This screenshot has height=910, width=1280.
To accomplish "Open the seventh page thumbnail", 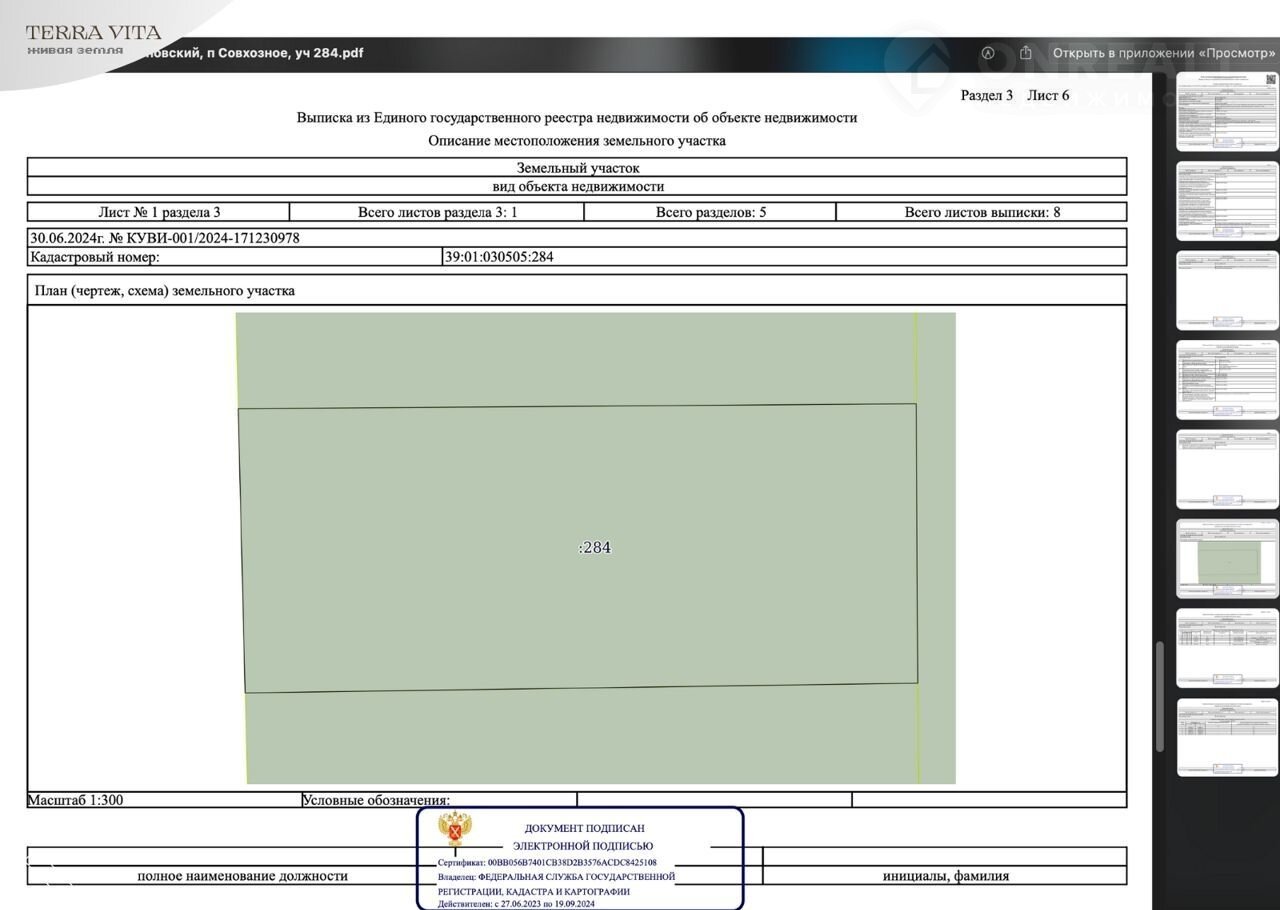I will (x=1227, y=648).
